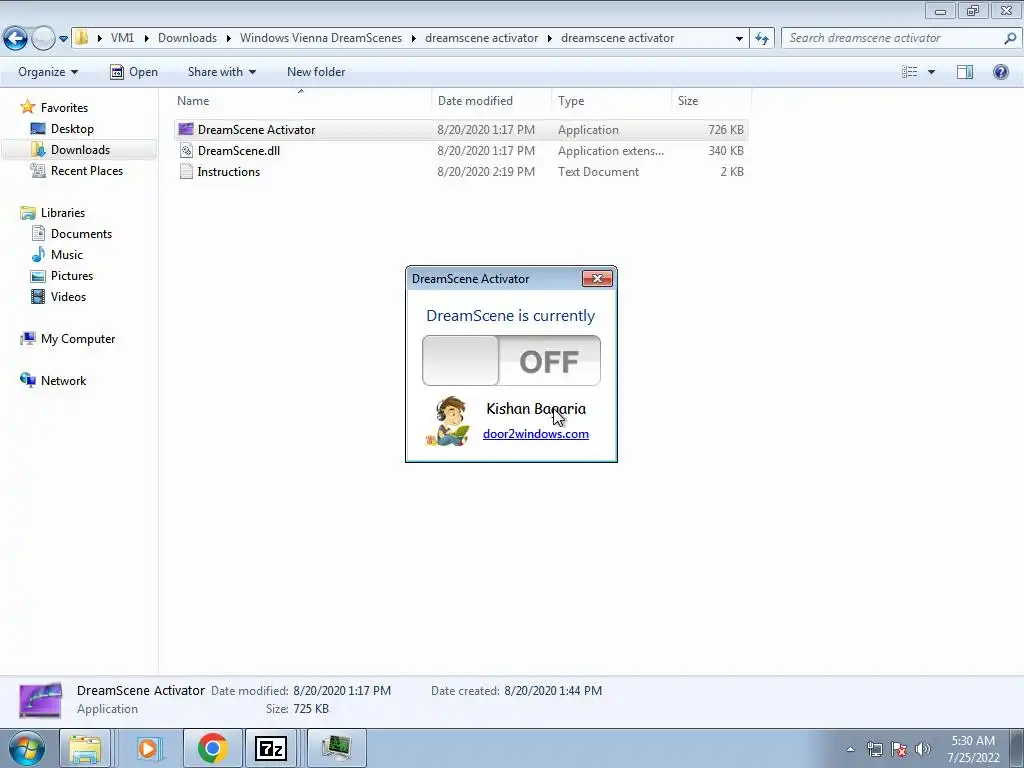1024x768 pixels.
Task: Open Explorer Help
Action: (x=1000, y=72)
